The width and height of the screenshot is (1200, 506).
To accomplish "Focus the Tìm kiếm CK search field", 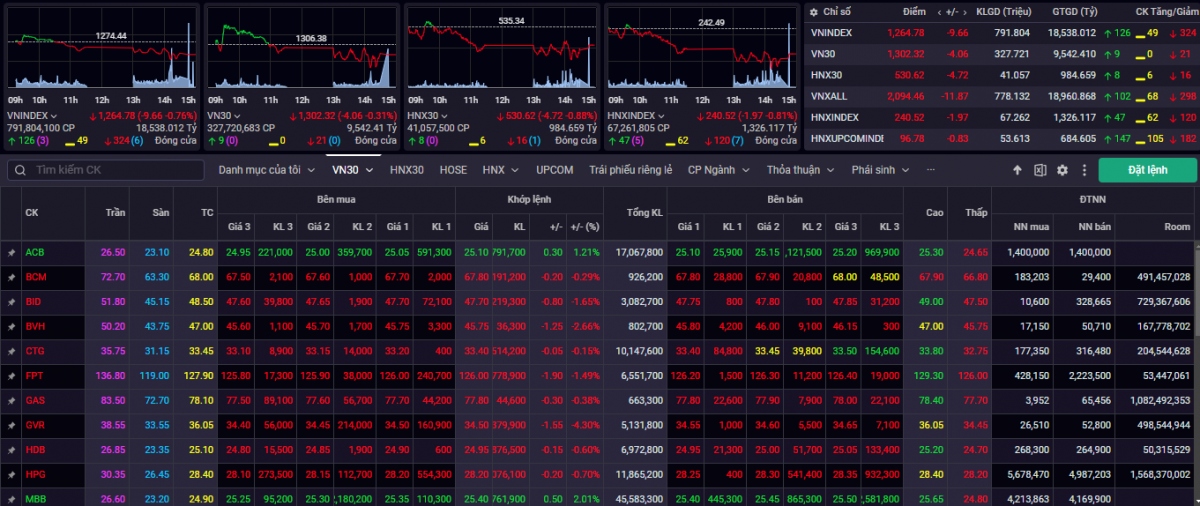I will click(x=105, y=170).
